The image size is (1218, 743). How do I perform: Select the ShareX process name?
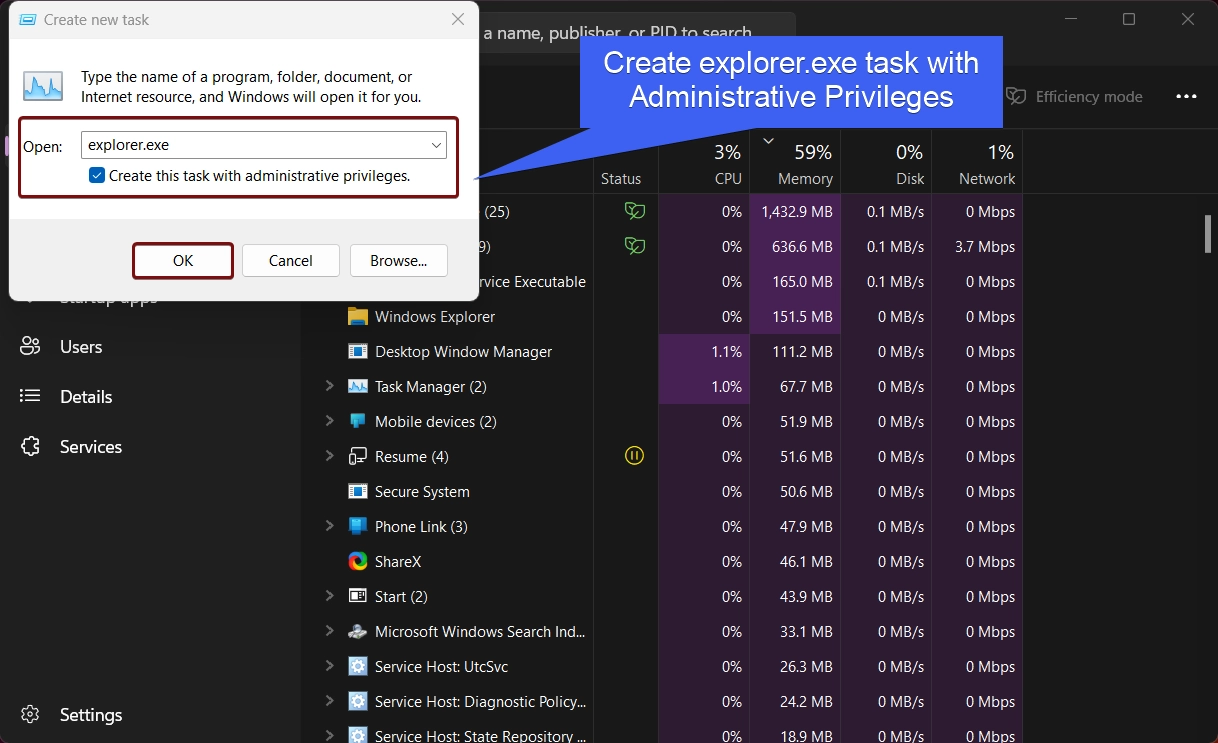[x=398, y=562]
